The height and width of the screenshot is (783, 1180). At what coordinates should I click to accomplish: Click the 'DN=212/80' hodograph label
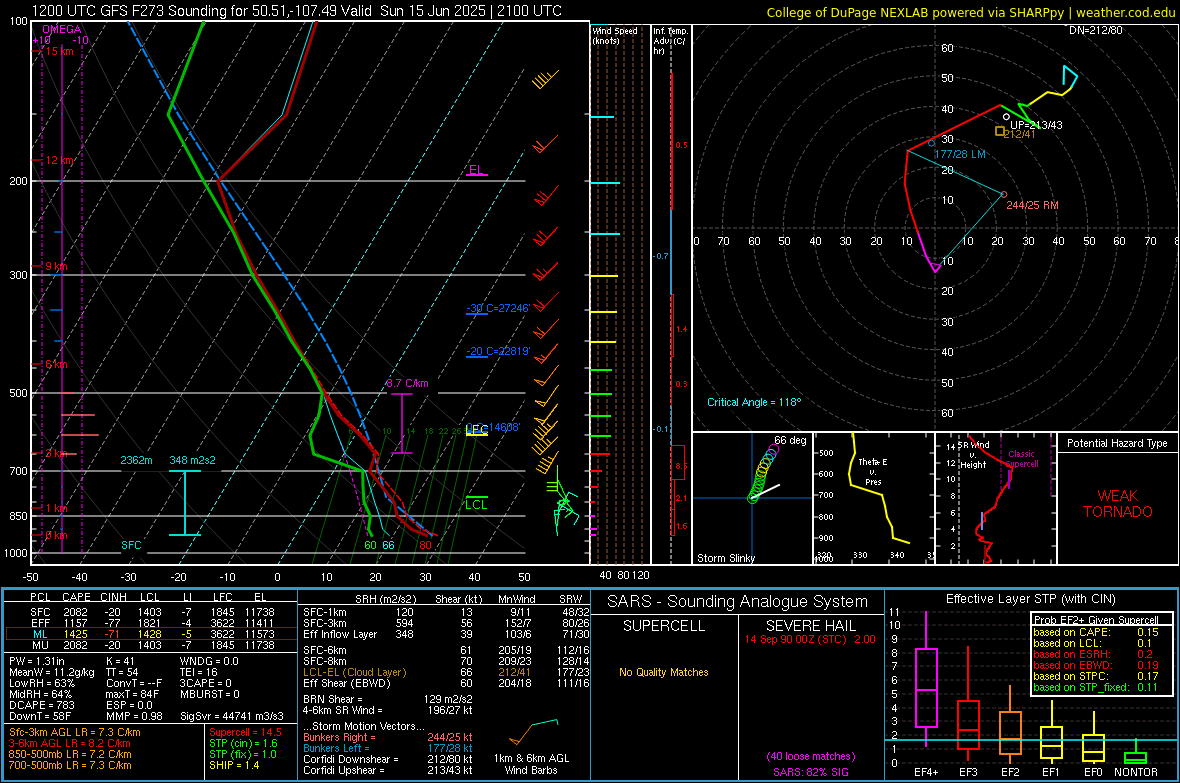[x=1096, y=30]
